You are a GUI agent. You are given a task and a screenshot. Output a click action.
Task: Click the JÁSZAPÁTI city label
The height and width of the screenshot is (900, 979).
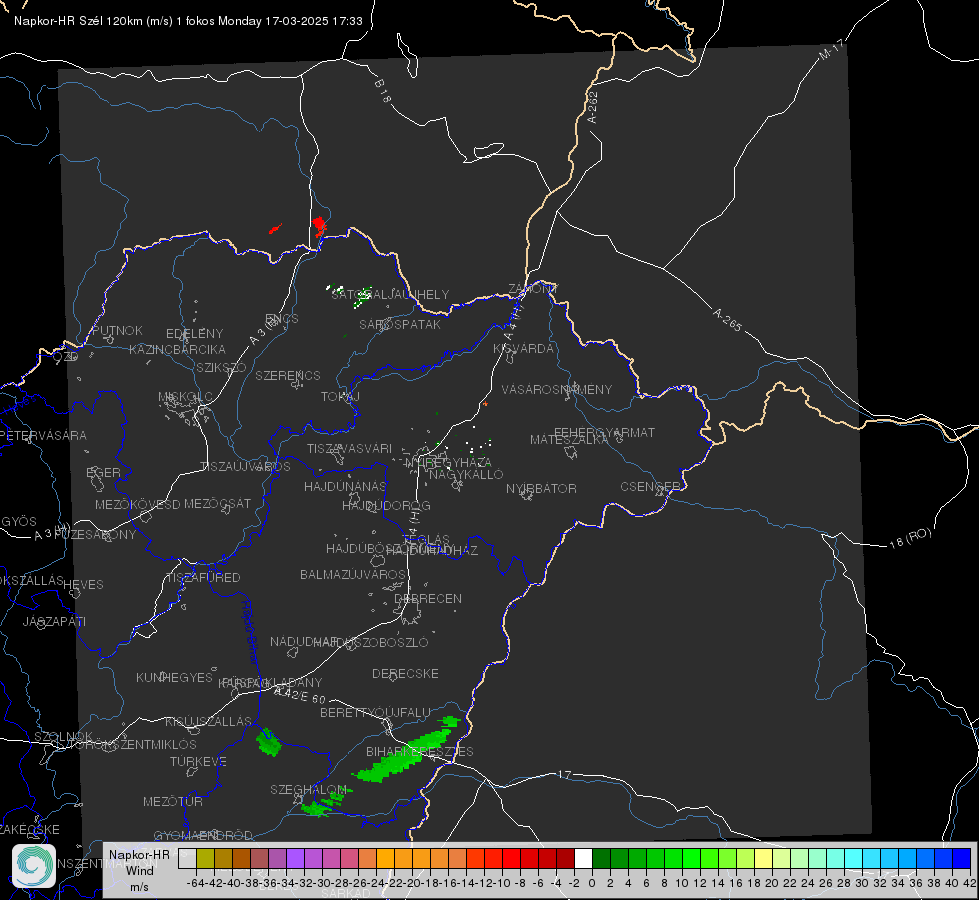point(54,621)
